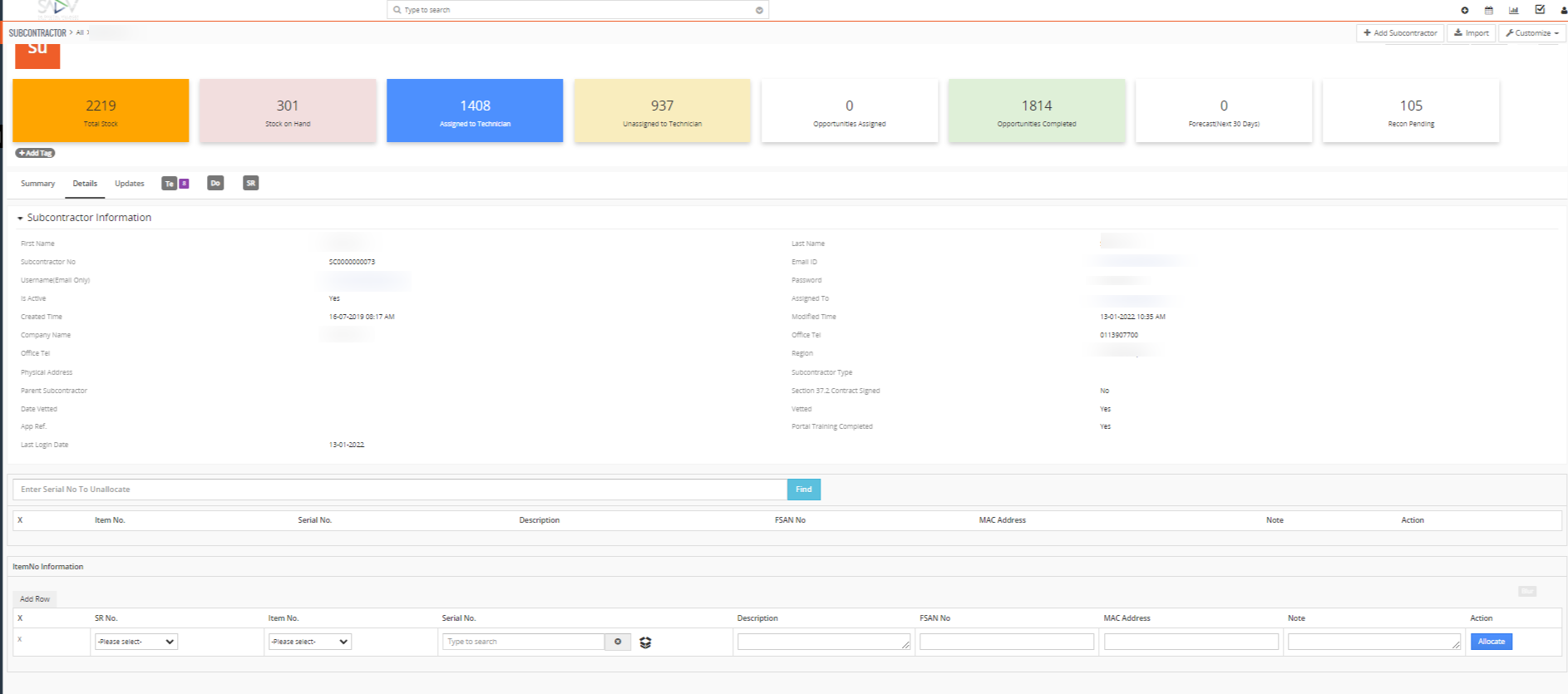Click the stacked layers icon beside Serial No.
This screenshot has width=1568, height=694.
[645, 642]
